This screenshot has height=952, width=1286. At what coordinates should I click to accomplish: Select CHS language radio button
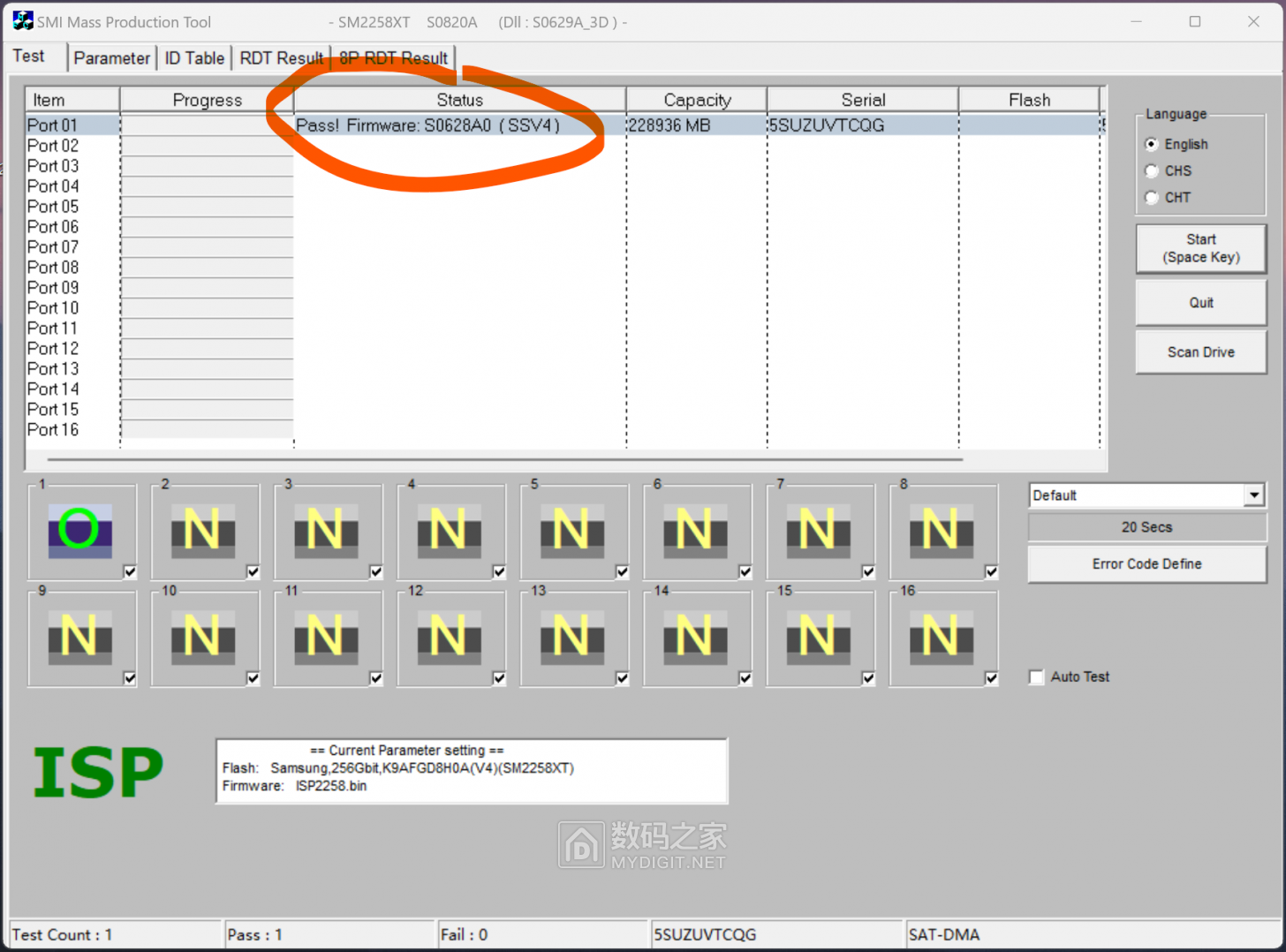pyautogui.click(x=1152, y=170)
